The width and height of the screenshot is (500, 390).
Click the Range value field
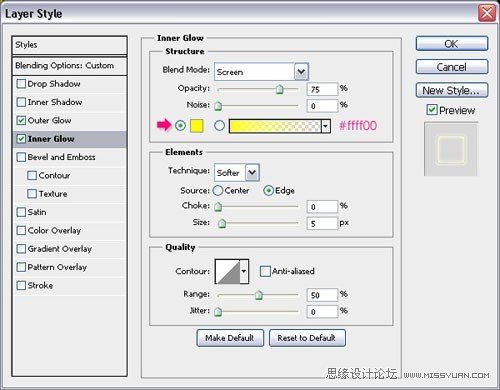(322, 295)
